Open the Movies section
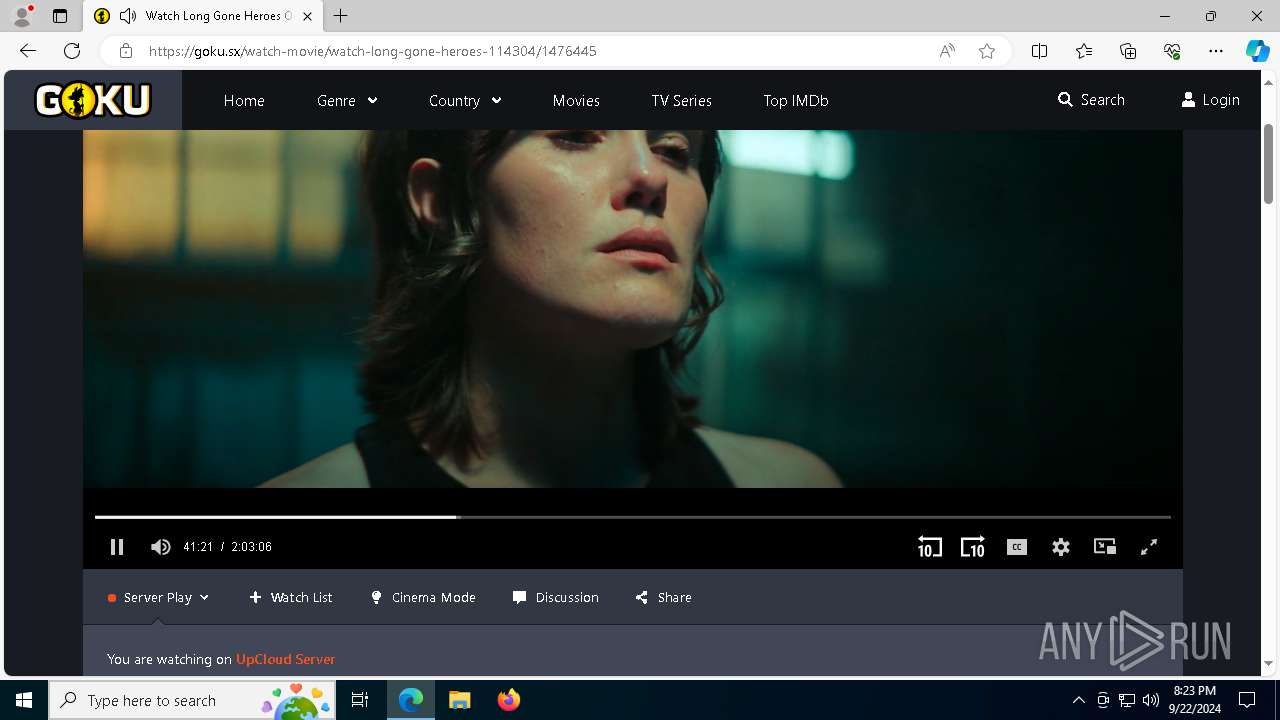 pos(576,100)
